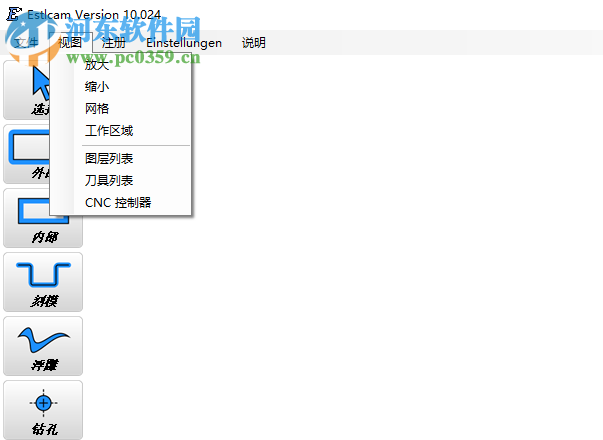603x440 pixels.
Task: Select the arrow selection tool
Action: pos(27,90)
